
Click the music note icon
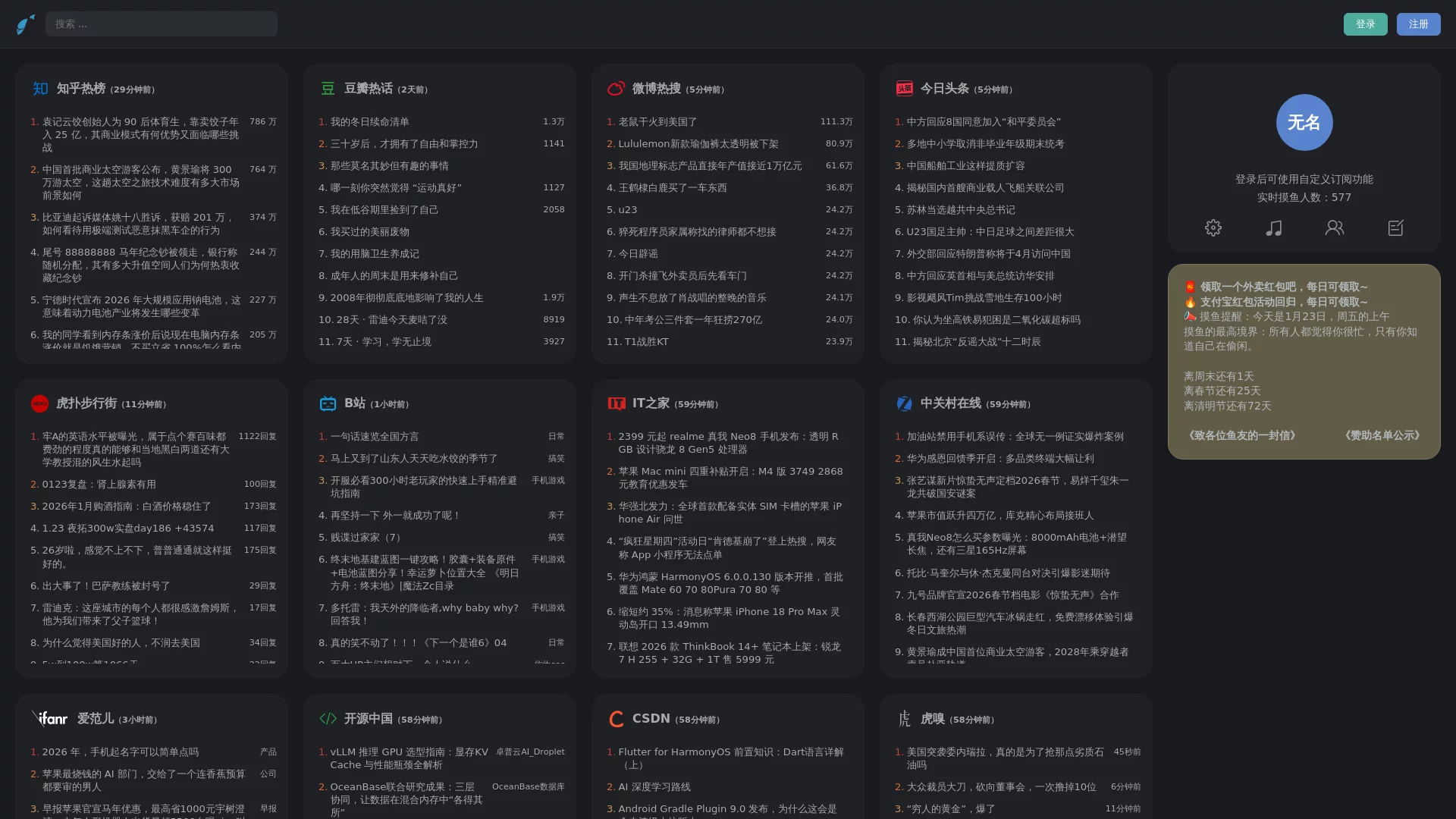(1274, 227)
